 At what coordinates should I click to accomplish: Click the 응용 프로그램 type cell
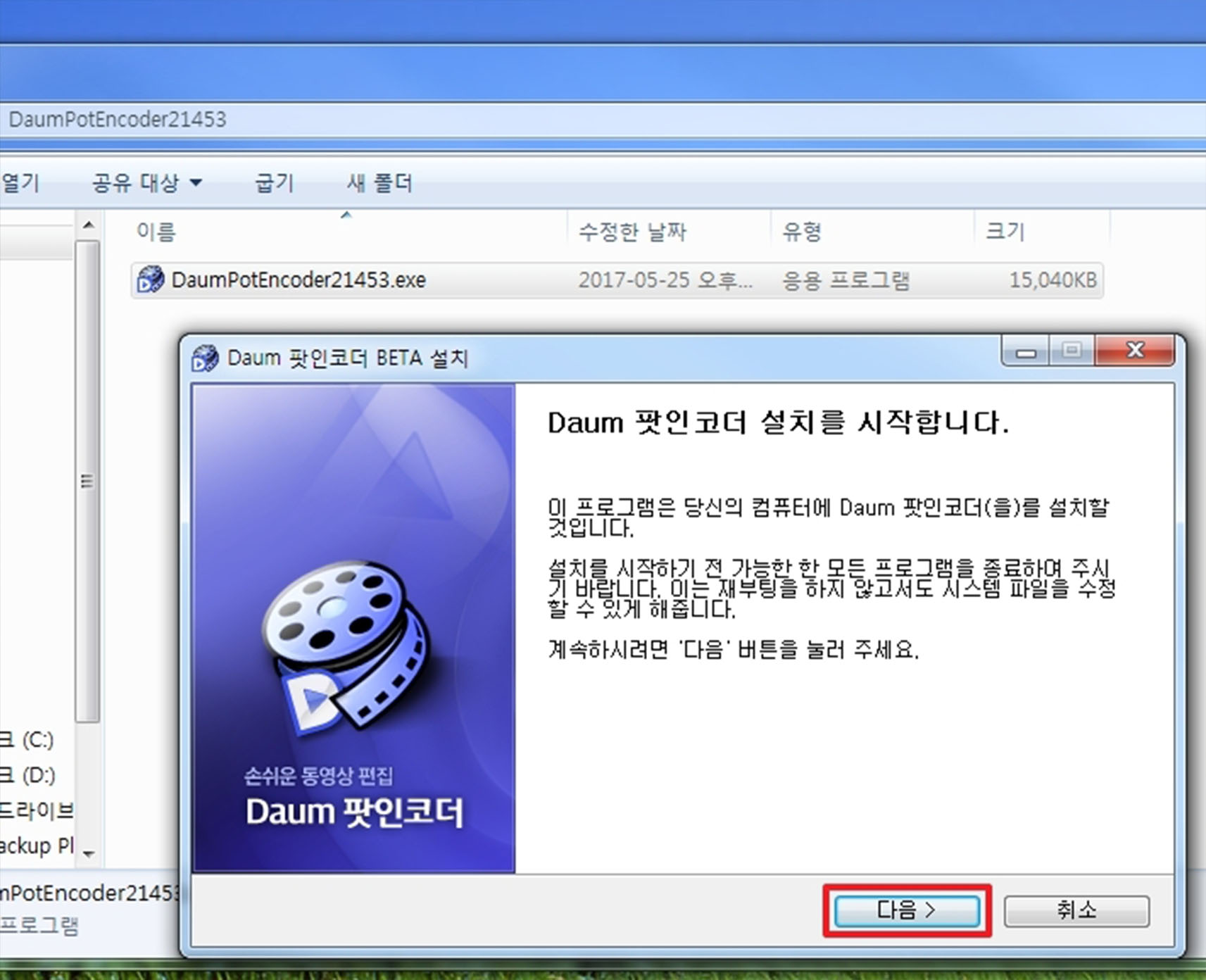pyautogui.click(x=846, y=280)
